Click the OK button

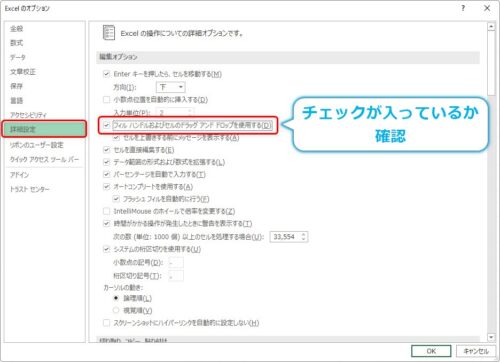click(x=431, y=351)
